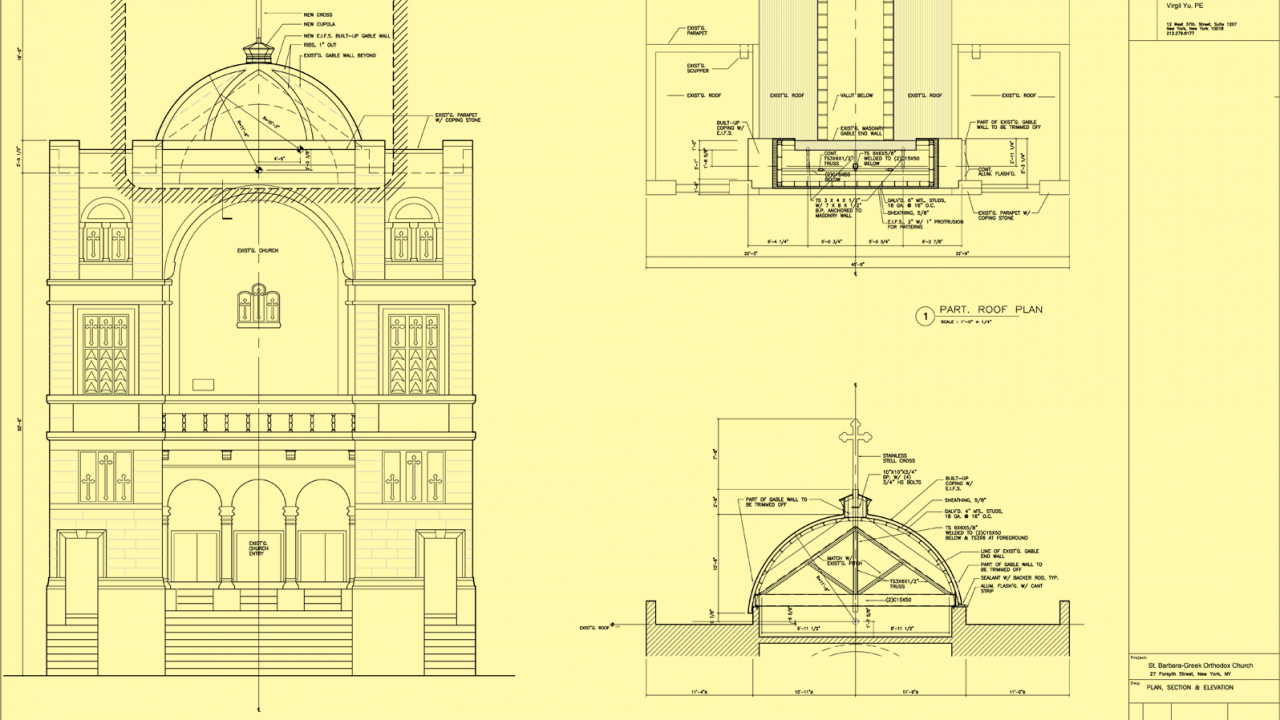The height and width of the screenshot is (720, 1280).
Task: Click the circled number 1 drawing tag
Action: (925, 316)
